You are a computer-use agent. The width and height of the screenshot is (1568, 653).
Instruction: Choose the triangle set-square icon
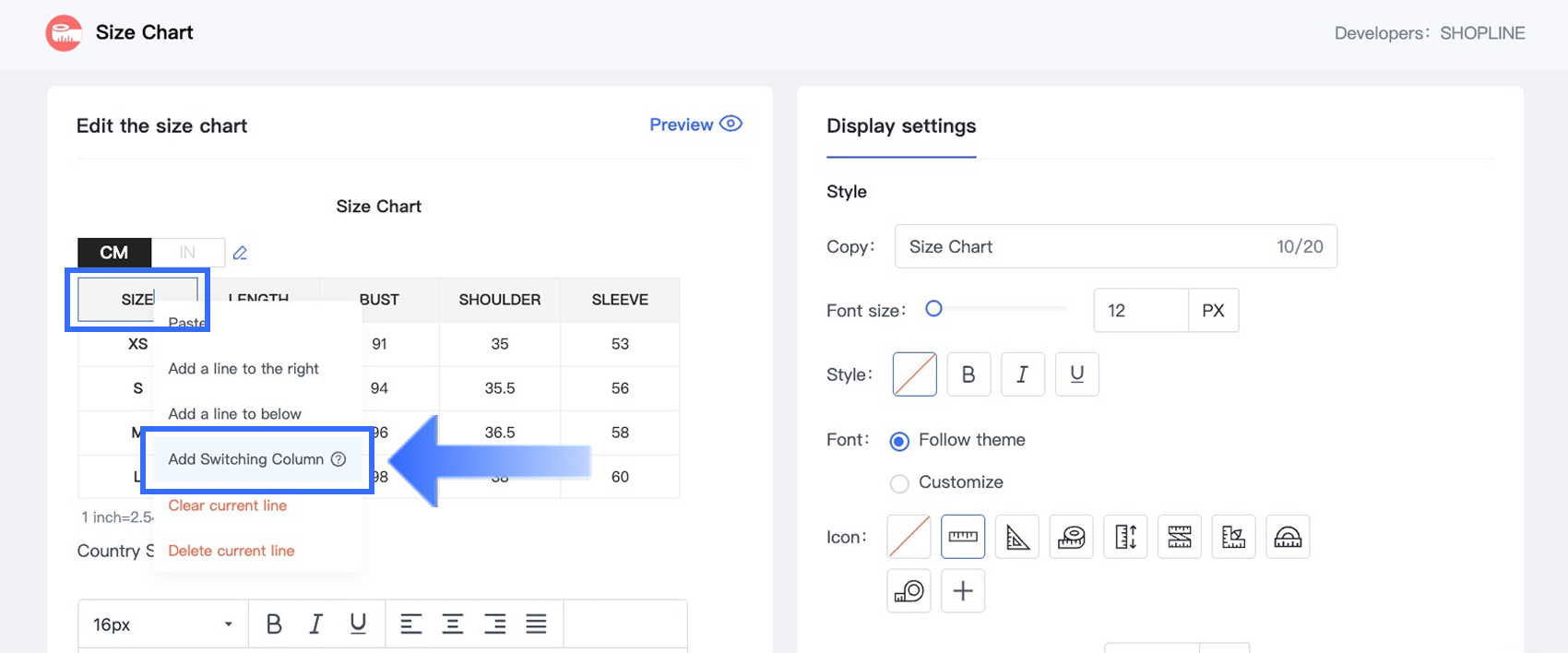[1017, 537]
